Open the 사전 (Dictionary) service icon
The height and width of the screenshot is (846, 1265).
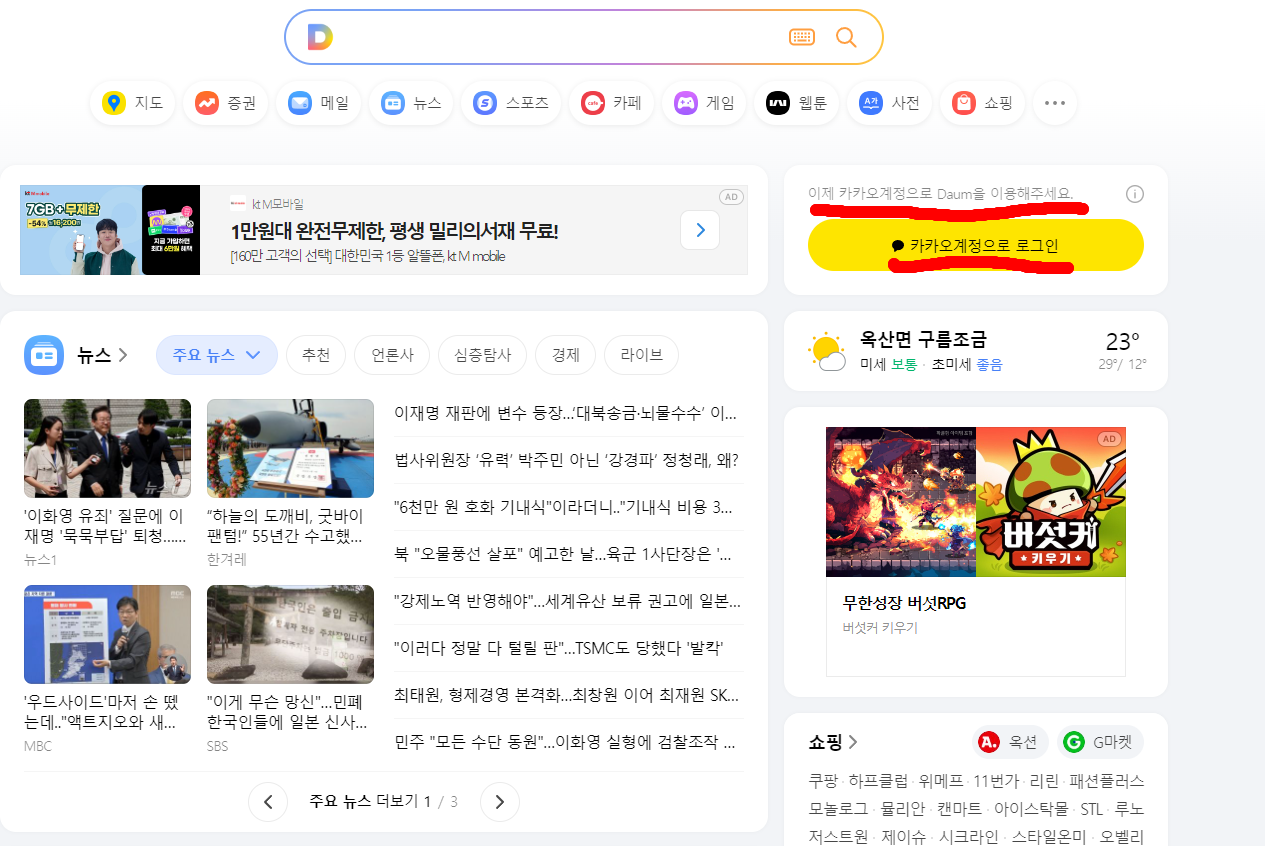(888, 102)
